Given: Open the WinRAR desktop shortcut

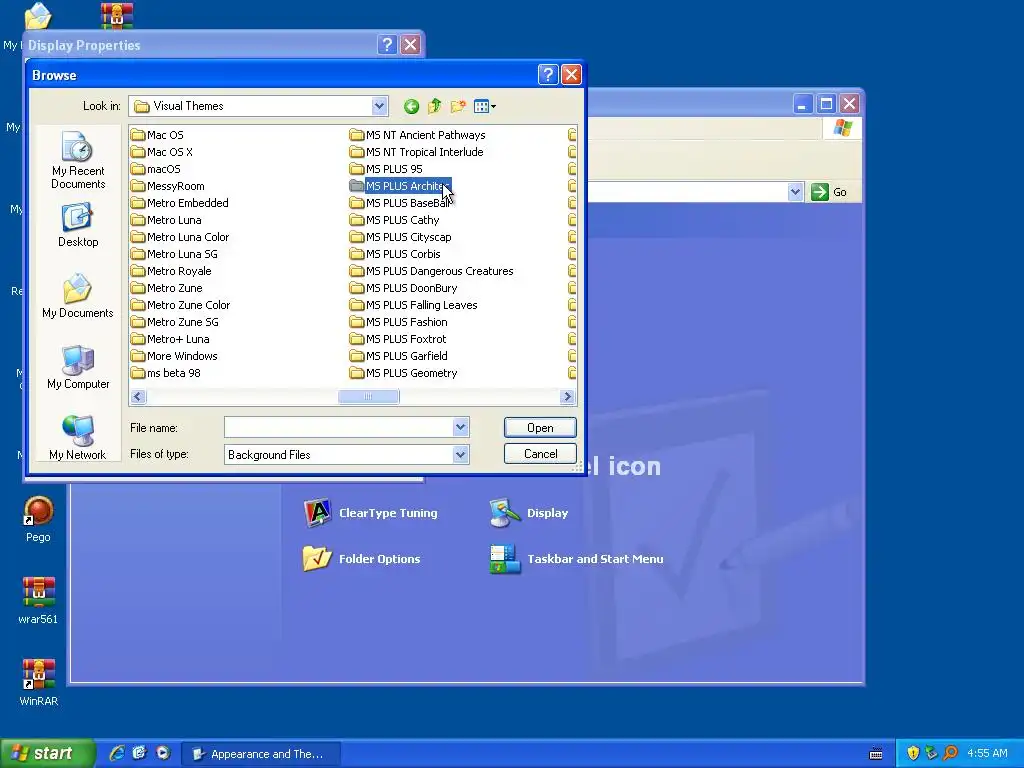Looking at the screenshot, I should pos(38,683).
